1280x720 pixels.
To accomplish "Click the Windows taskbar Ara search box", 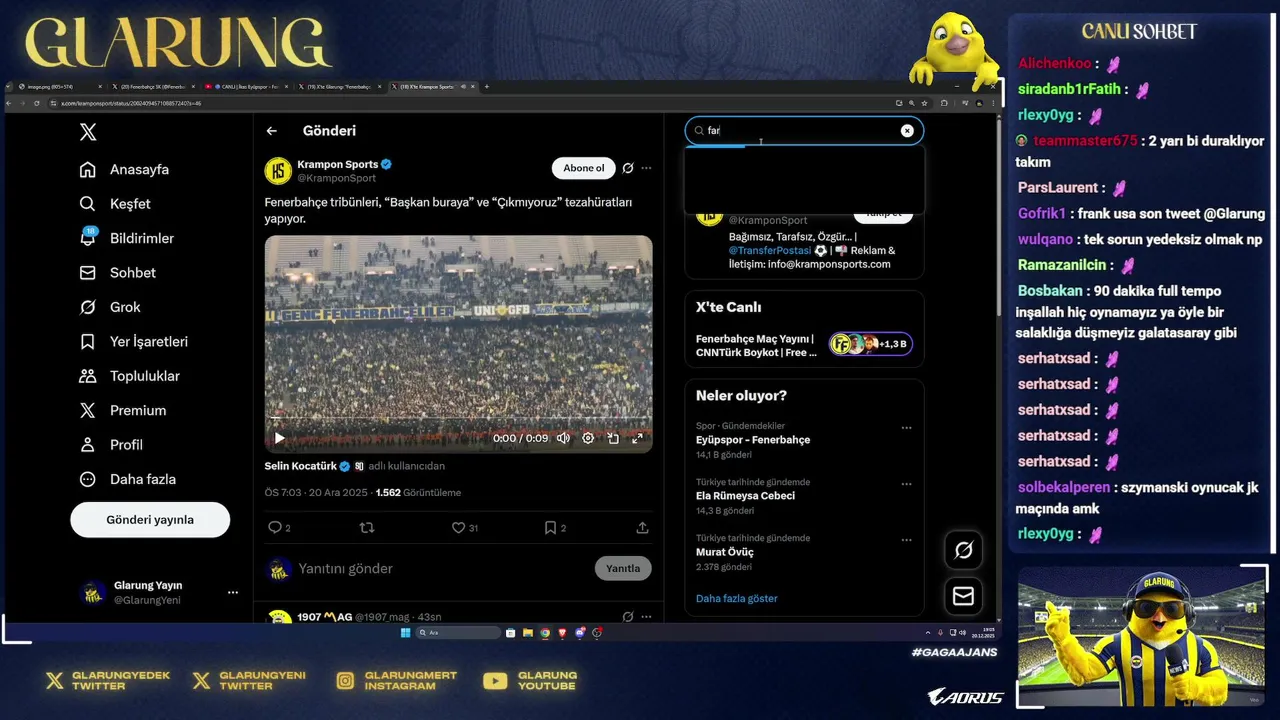I will pos(458,633).
